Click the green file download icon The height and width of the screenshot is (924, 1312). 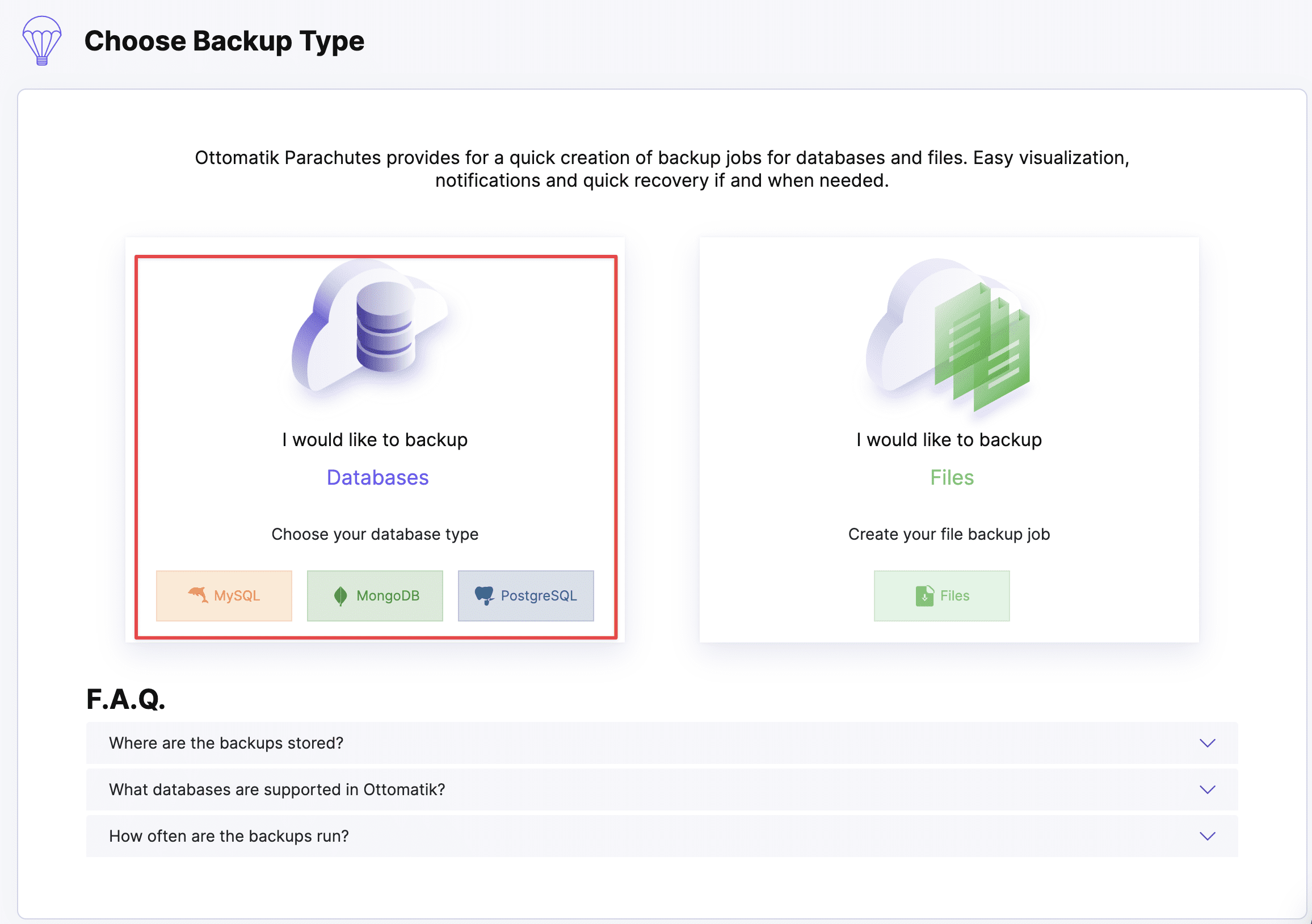(x=924, y=595)
